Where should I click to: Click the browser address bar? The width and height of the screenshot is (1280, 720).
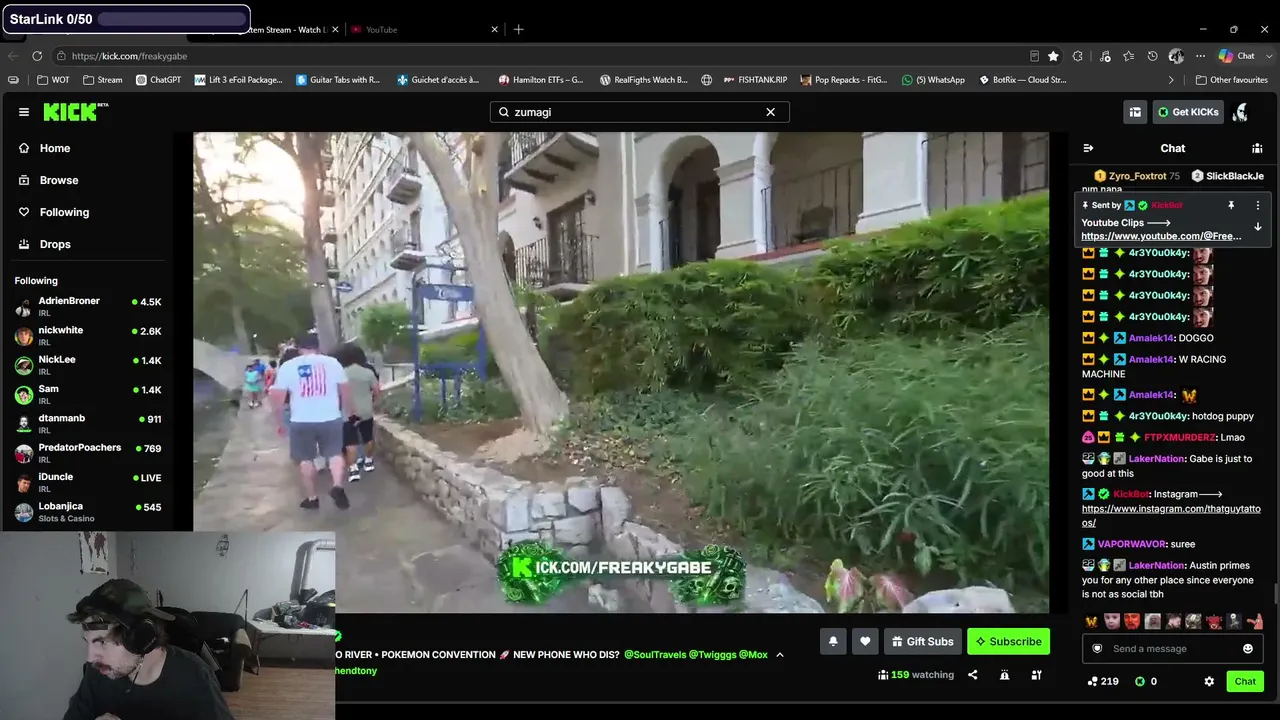click(540, 56)
